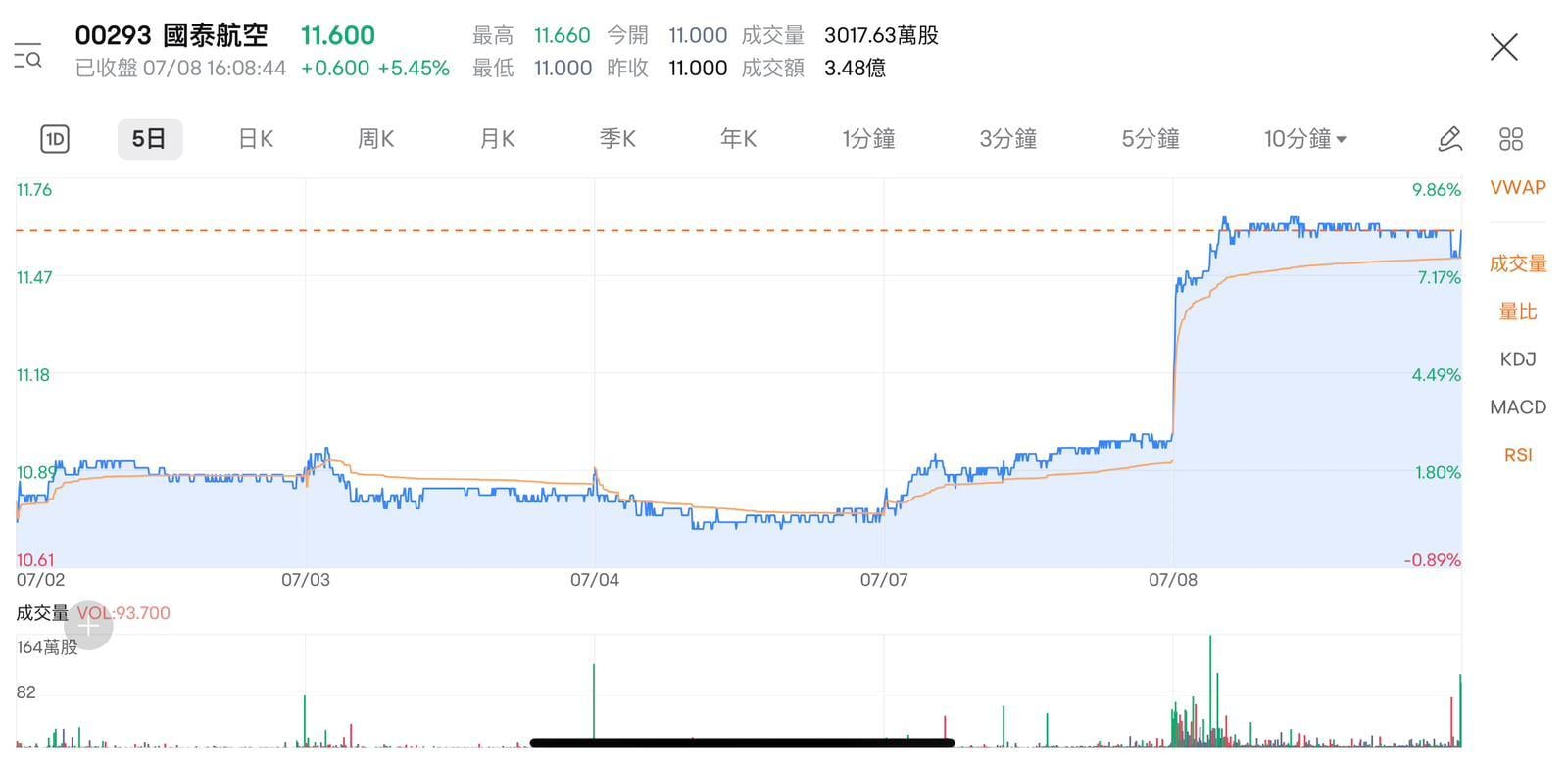Viewport: 1568px width, 762px height.
Task: Toggle the 成交量 volume indicator
Action: [x=1517, y=263]
